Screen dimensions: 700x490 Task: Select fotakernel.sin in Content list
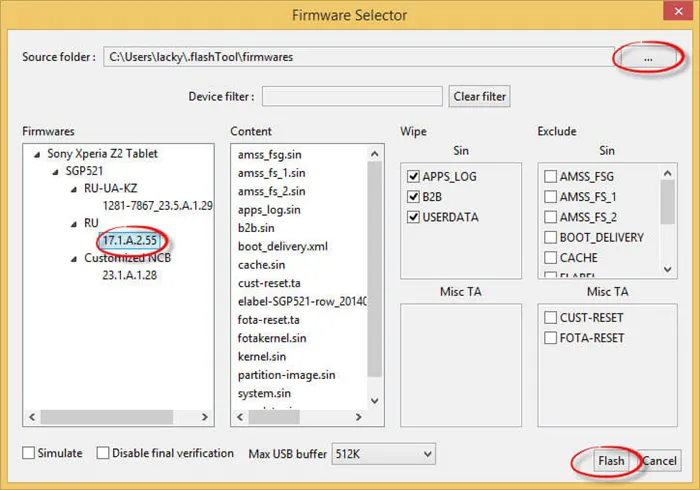272,338
